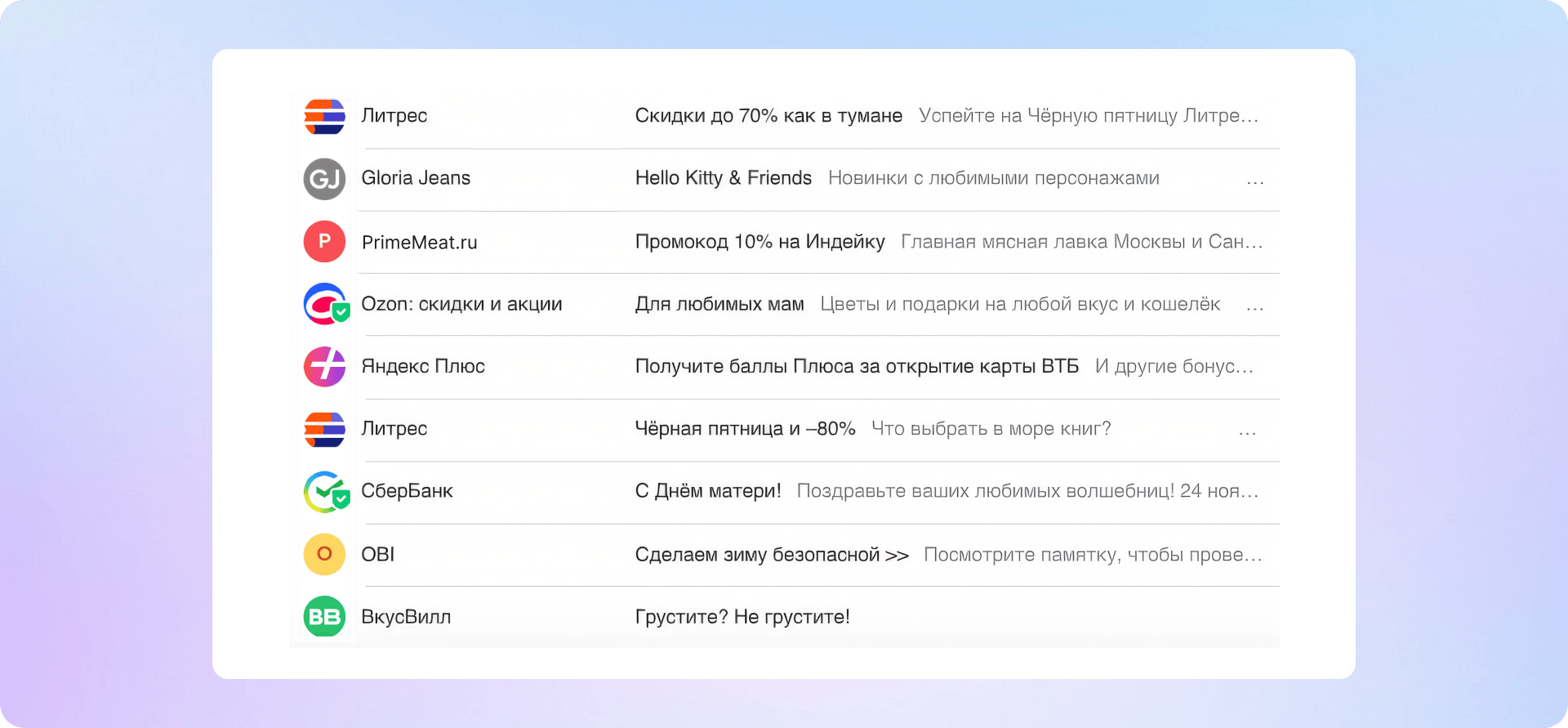Click the Литрес avatar beside Чёрная пятница –80%
This screenshot has height=728, width=1568.
(x=324, y=429)
